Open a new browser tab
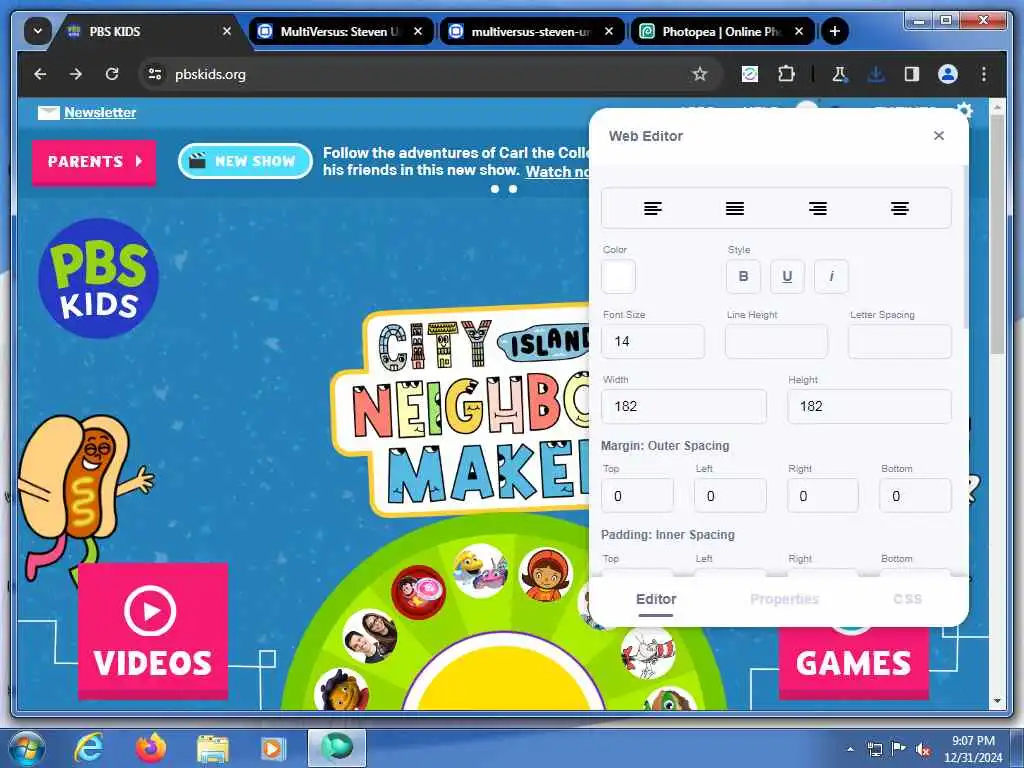 click(x=835, y=31)
